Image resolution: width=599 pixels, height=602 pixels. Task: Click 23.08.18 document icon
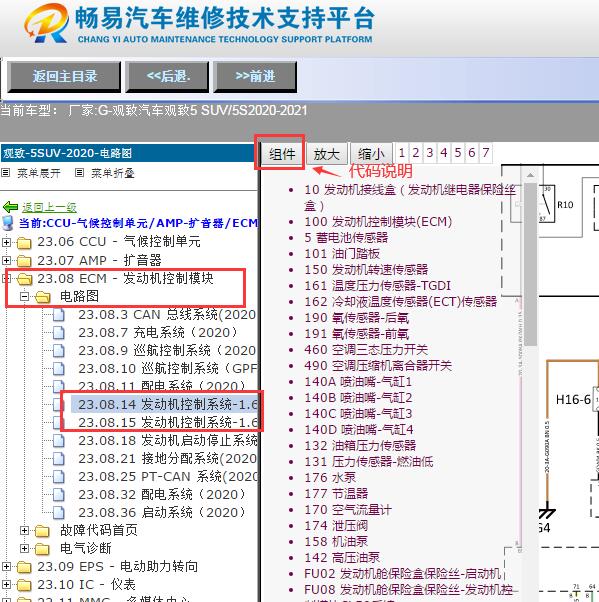coord(59,440)
